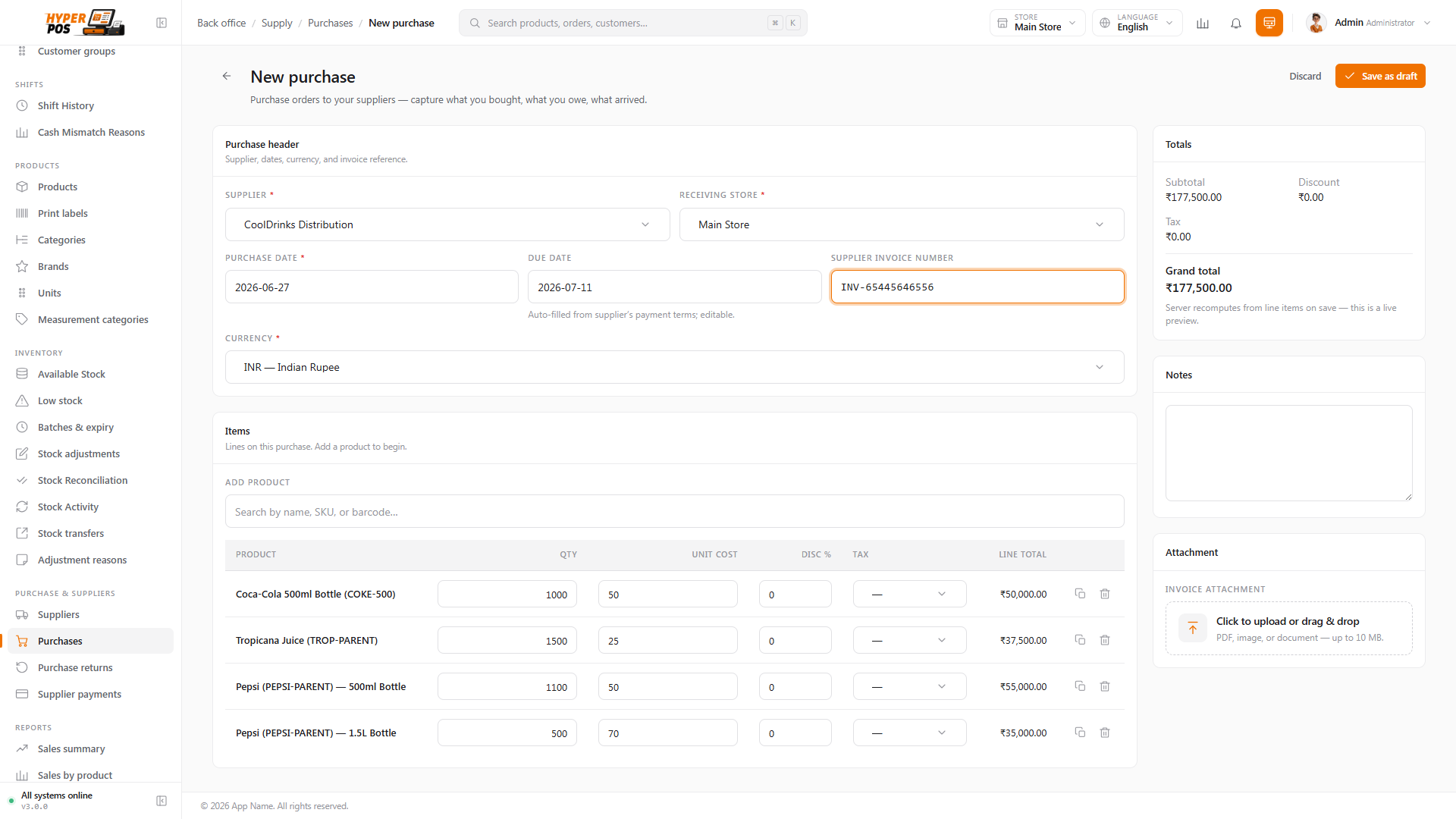This screenshot has width=1456, height=819.
Task: Expand the Admin user menu
Action: [1369, 23]
